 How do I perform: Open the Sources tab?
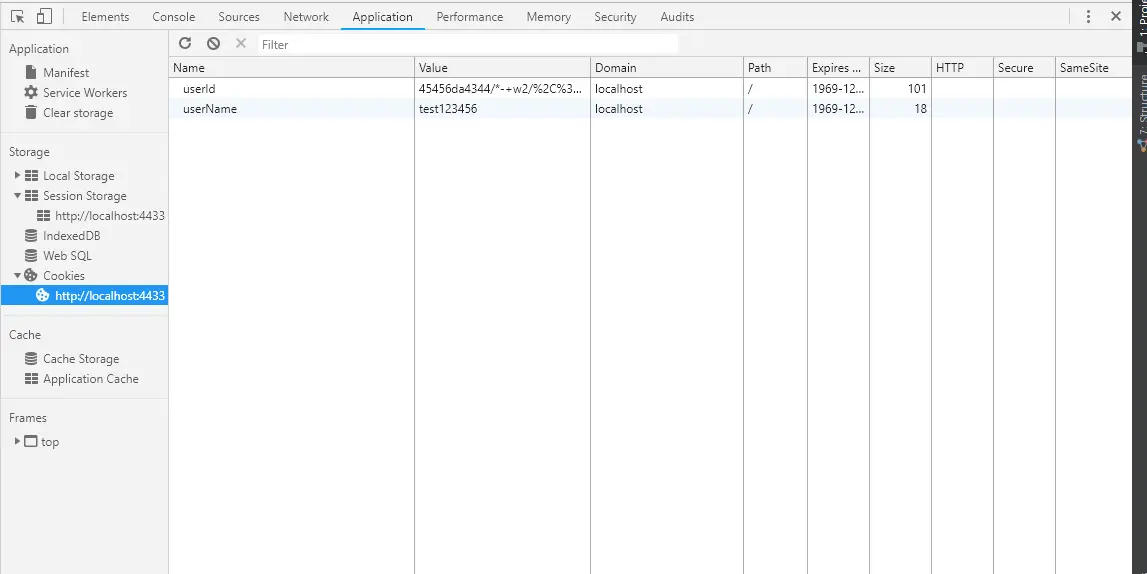[x=238, y=16]
